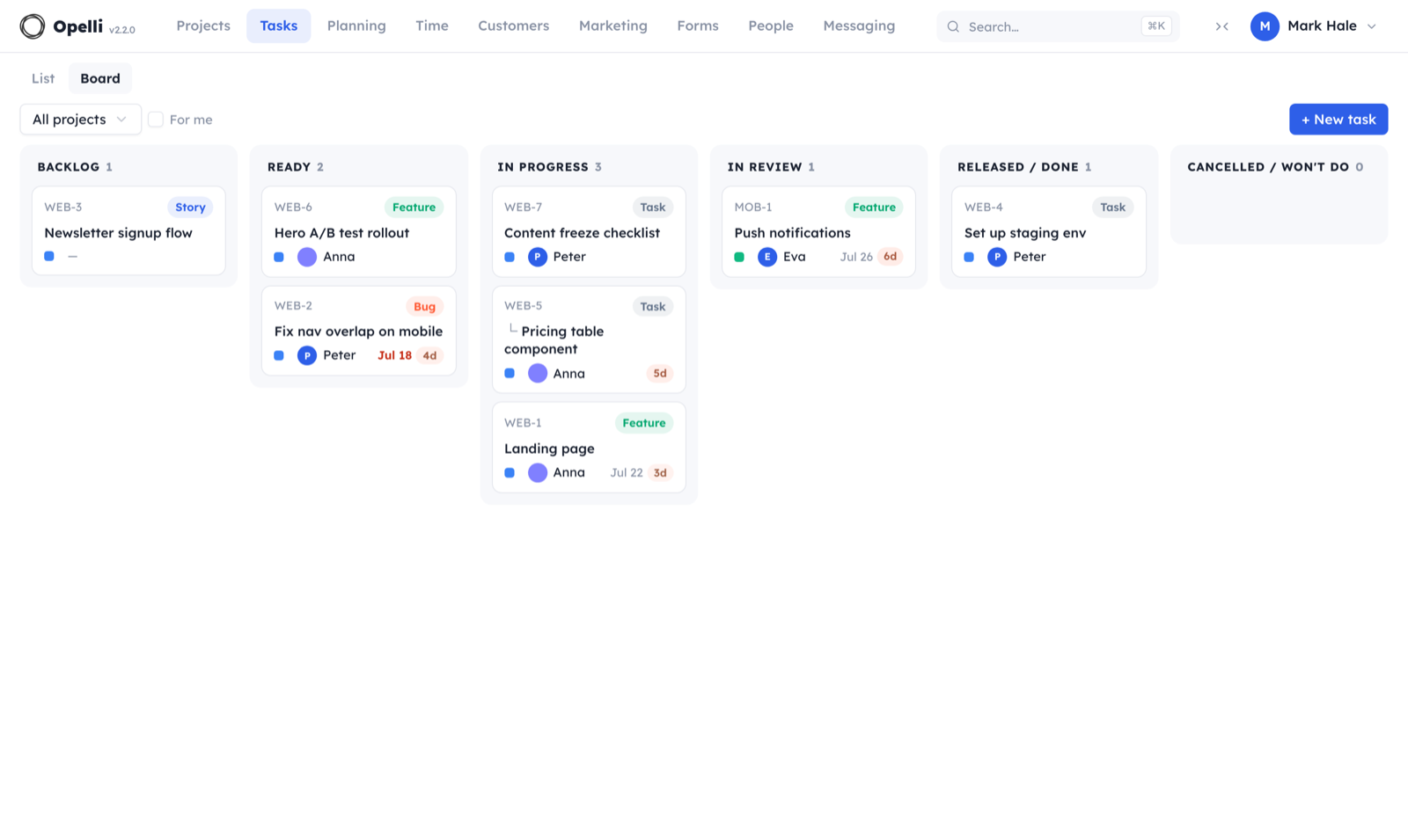1408x840 pixels.
Task: Click the search magnifier icon
Action: (953, 26)
